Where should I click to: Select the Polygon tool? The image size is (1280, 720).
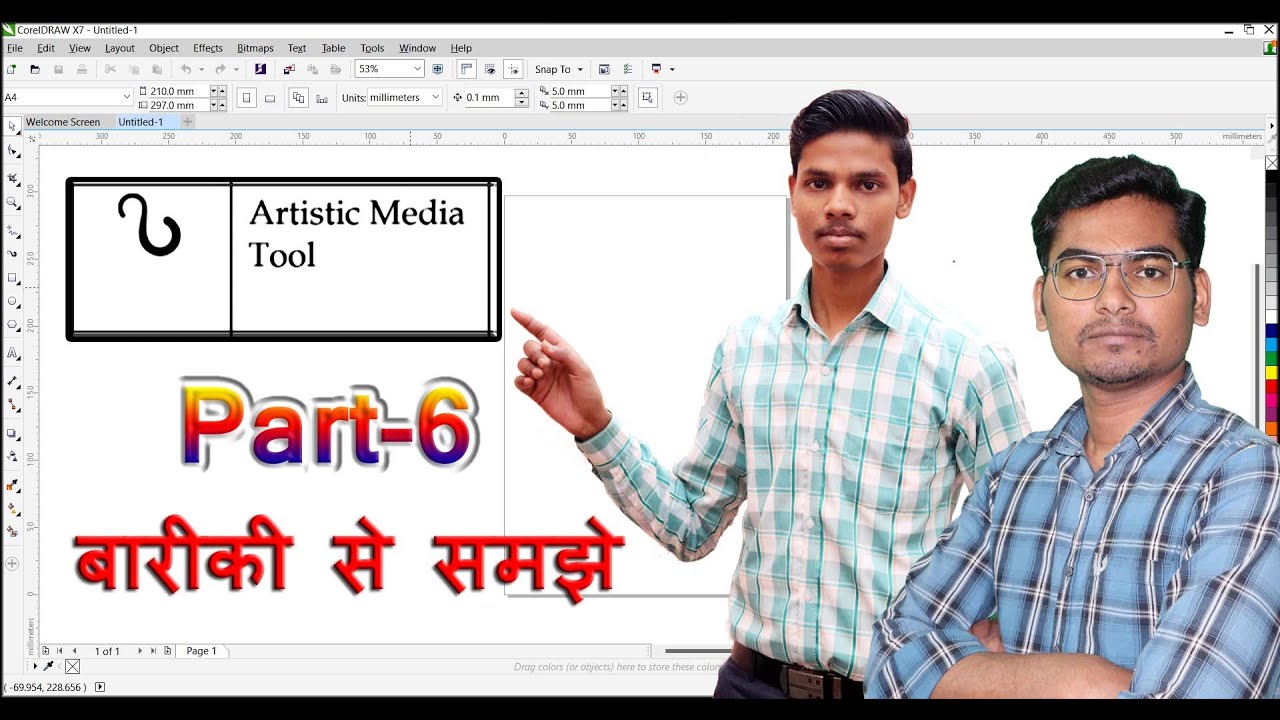coord(12,325)
